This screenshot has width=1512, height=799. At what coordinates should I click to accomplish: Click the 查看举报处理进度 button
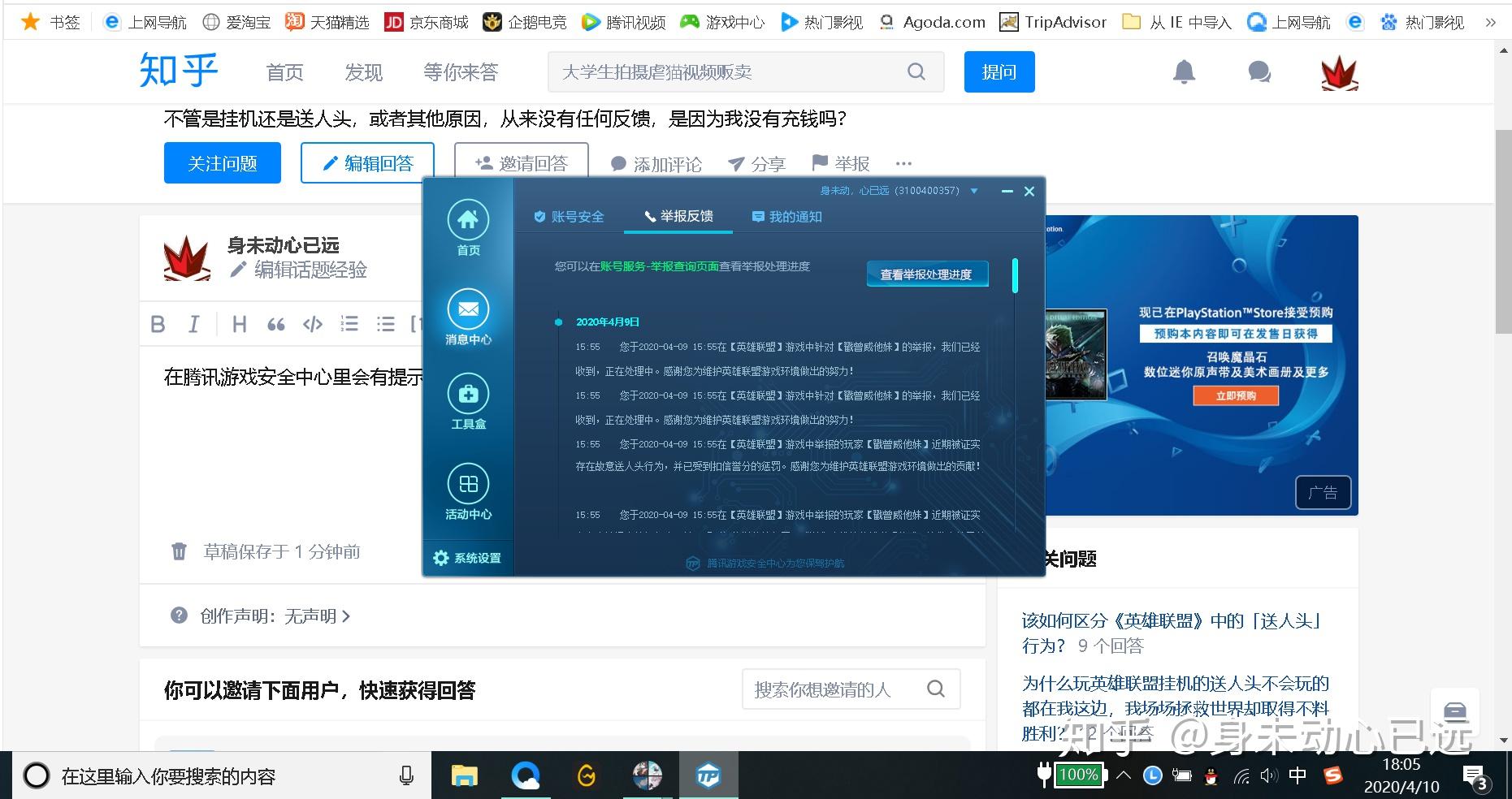click(x=926, y=274)
